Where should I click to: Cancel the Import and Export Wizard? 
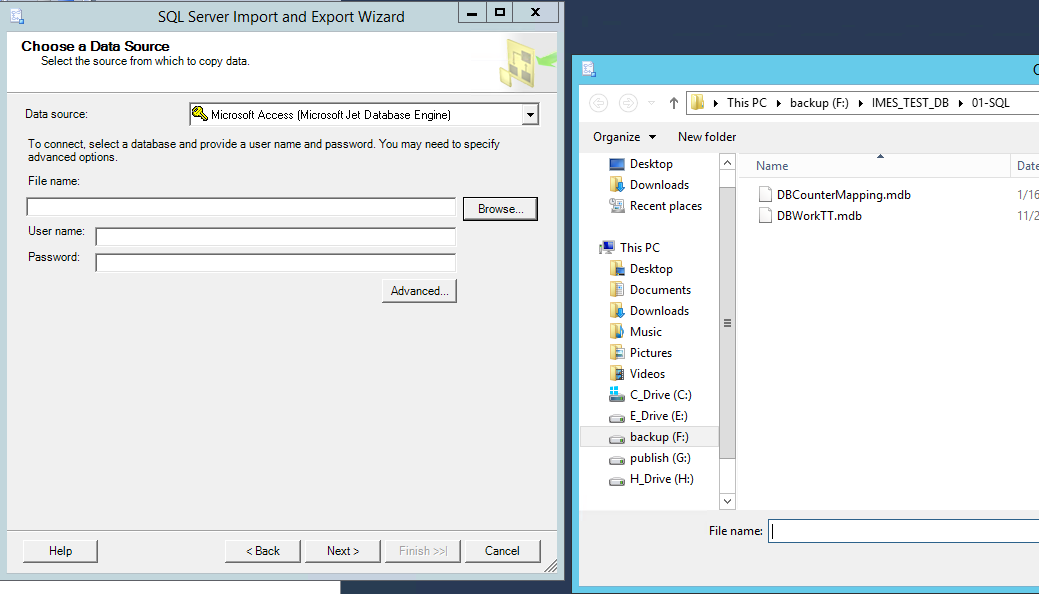click(x=502, y=551)
